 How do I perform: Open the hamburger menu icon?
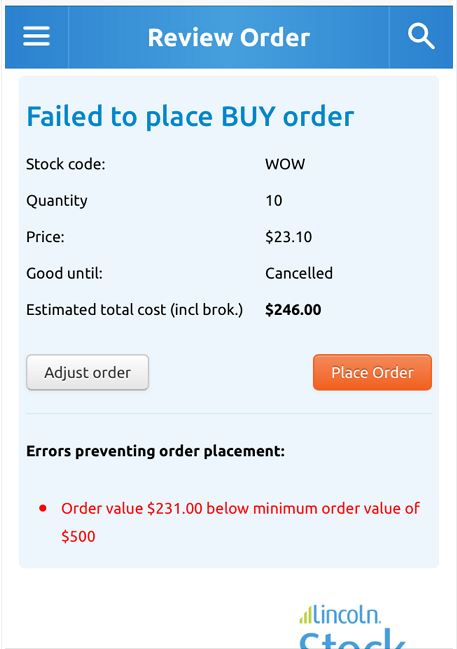(36, 36)
